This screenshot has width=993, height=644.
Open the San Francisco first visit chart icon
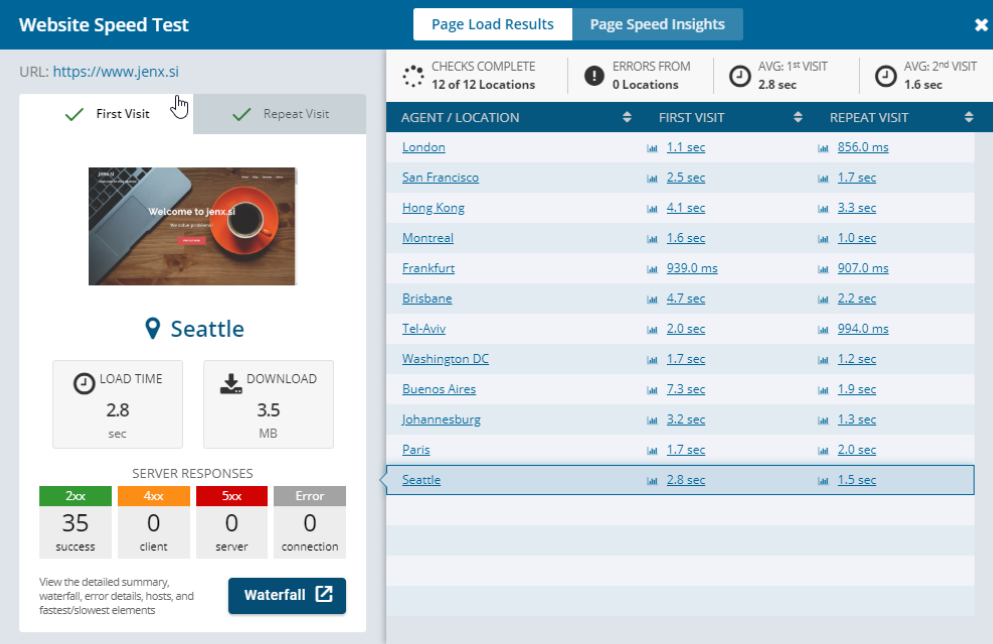coord(652,179)
